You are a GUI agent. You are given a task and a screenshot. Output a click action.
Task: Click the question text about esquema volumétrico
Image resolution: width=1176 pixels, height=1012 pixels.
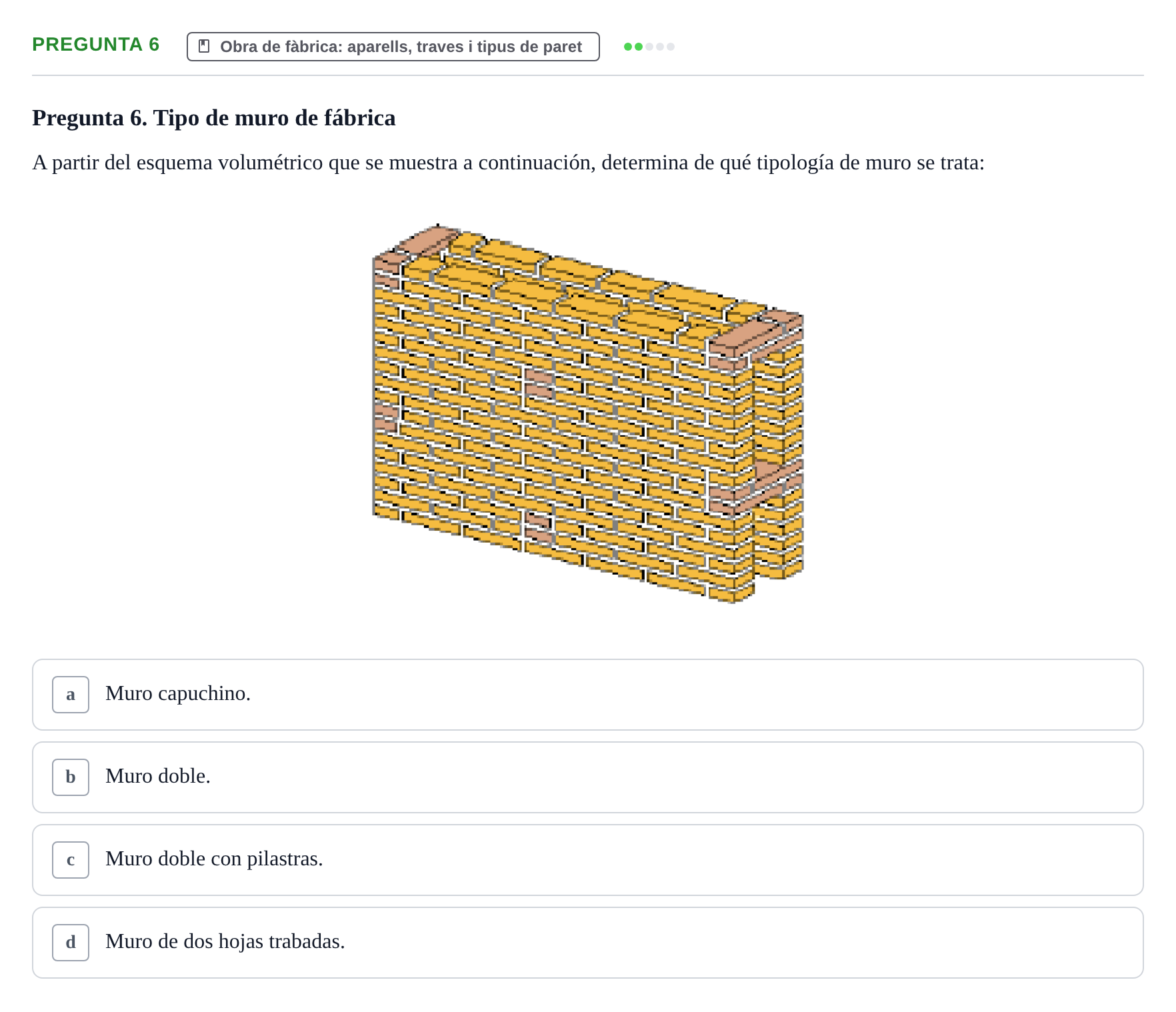508,163
